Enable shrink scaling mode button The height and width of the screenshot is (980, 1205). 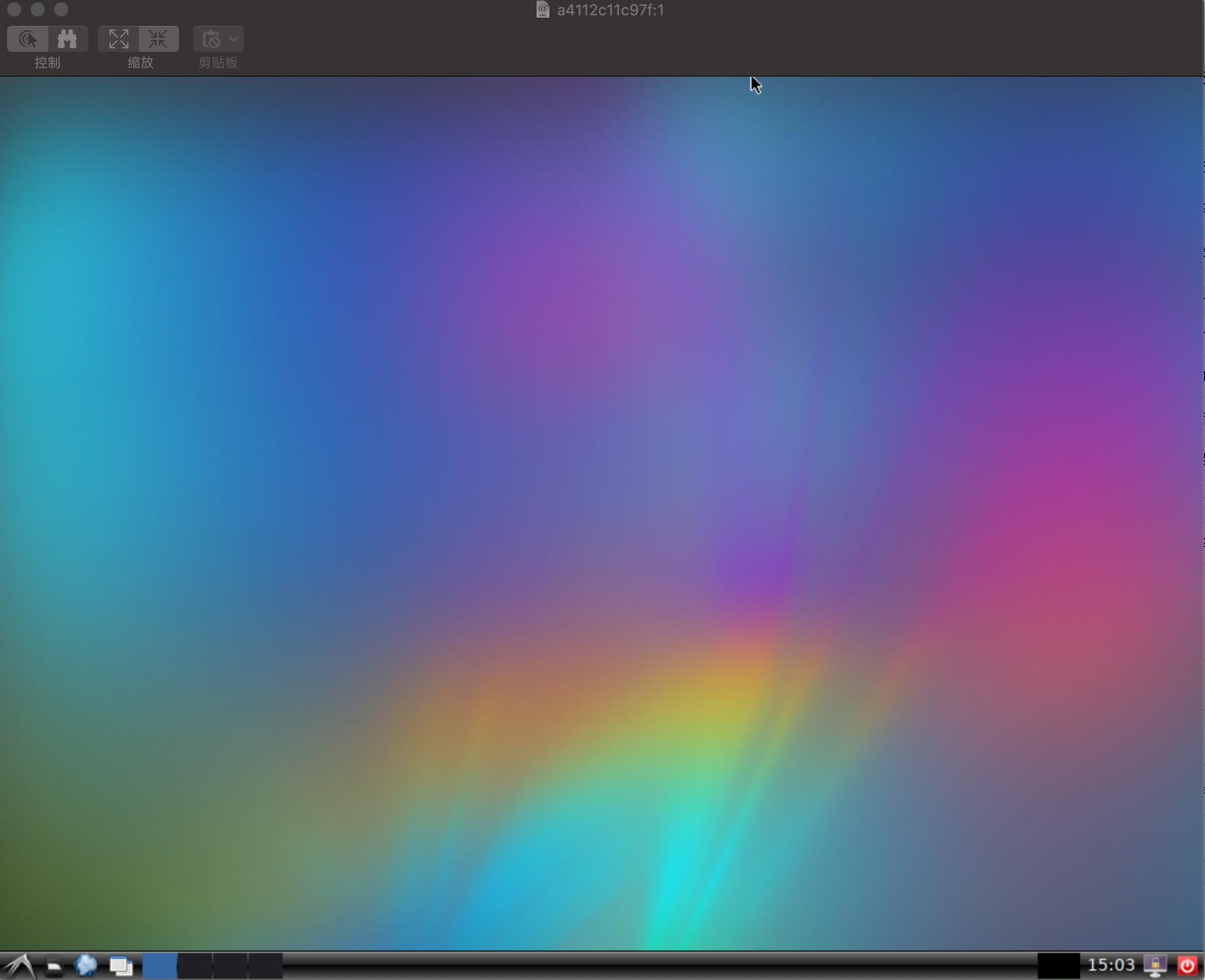click(x=158, y=39)
